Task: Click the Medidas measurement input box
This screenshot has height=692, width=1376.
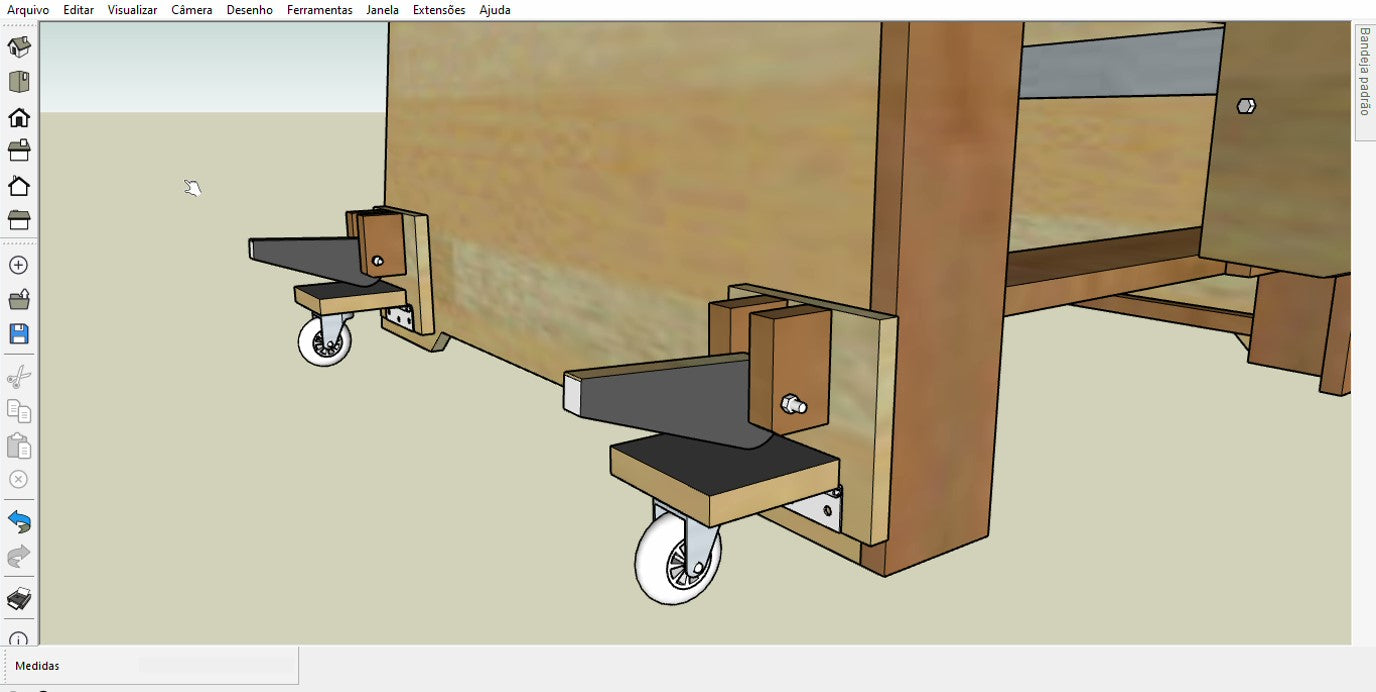Action: [216, 665]
